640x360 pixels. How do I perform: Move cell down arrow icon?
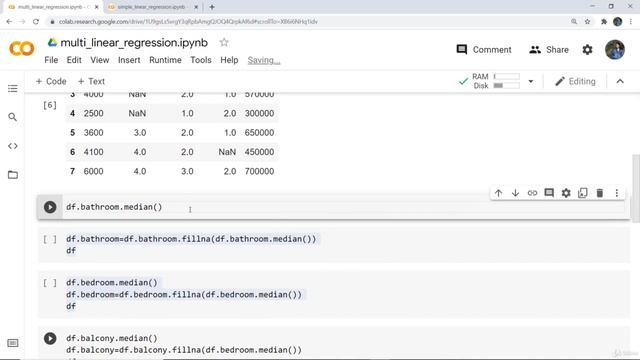point(515,193)
